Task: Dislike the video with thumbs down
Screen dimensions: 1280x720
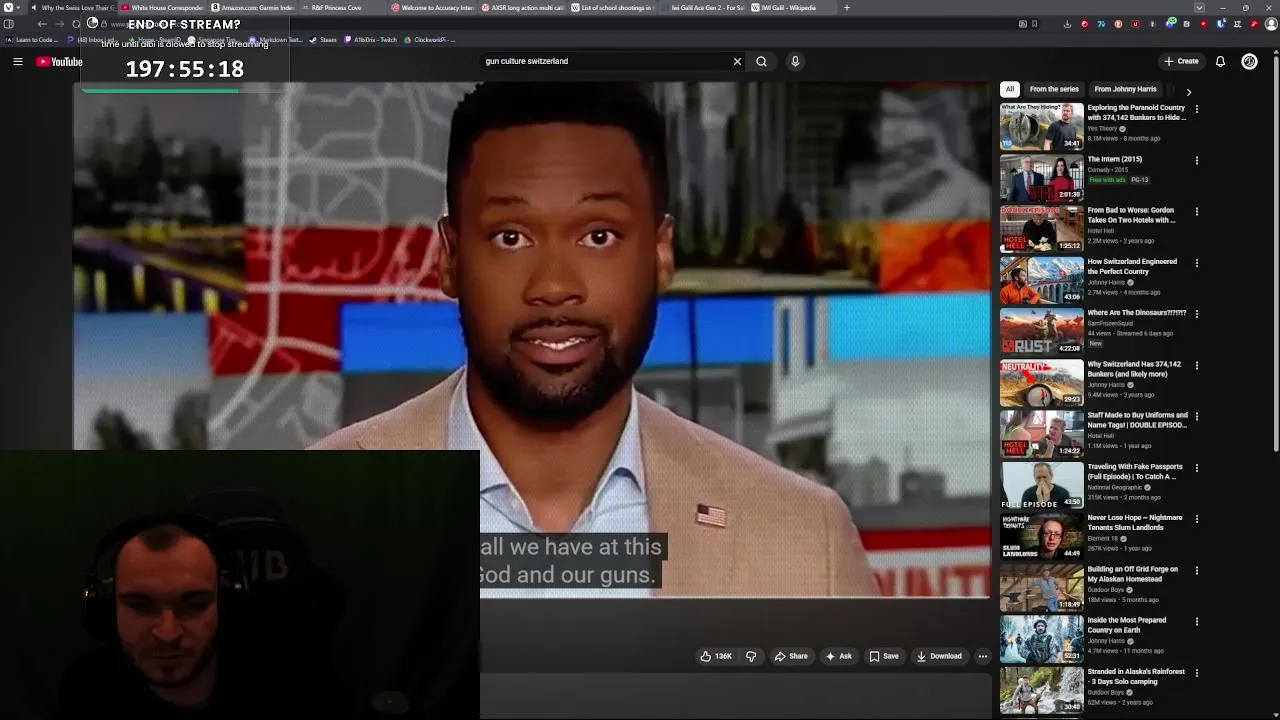Action: point(751,656)
